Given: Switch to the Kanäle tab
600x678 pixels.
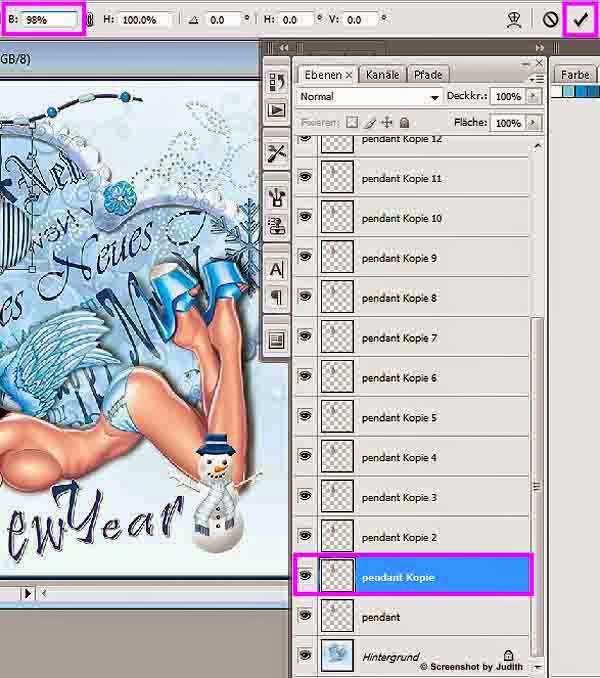Looking at the screenshot, I should (x=383, y=75).
